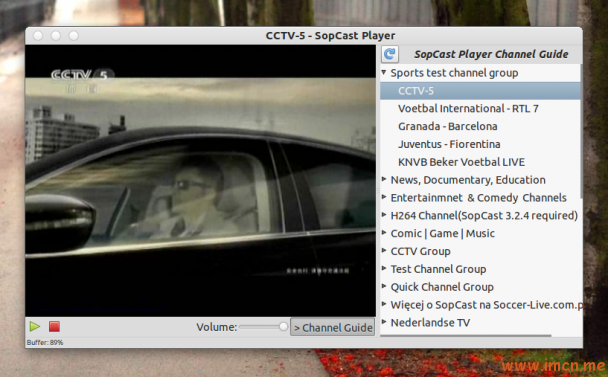Click the Comic | Game | Music label

[x=442, y=233]
